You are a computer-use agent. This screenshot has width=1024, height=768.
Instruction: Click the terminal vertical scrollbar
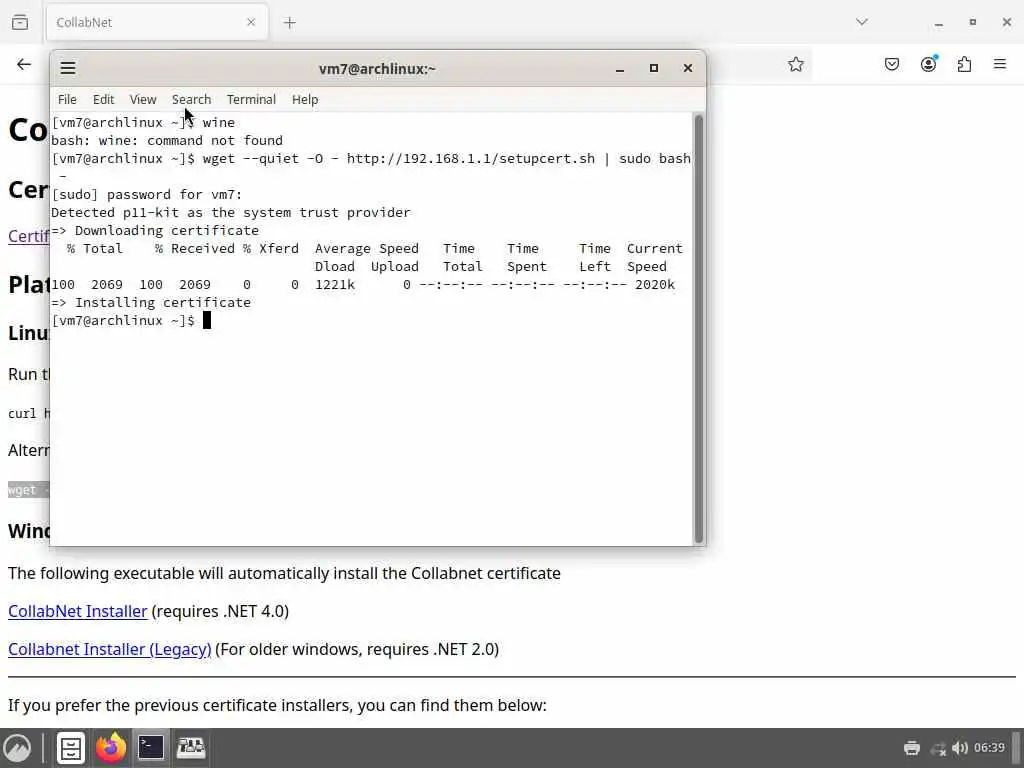[x=699, y=328]
